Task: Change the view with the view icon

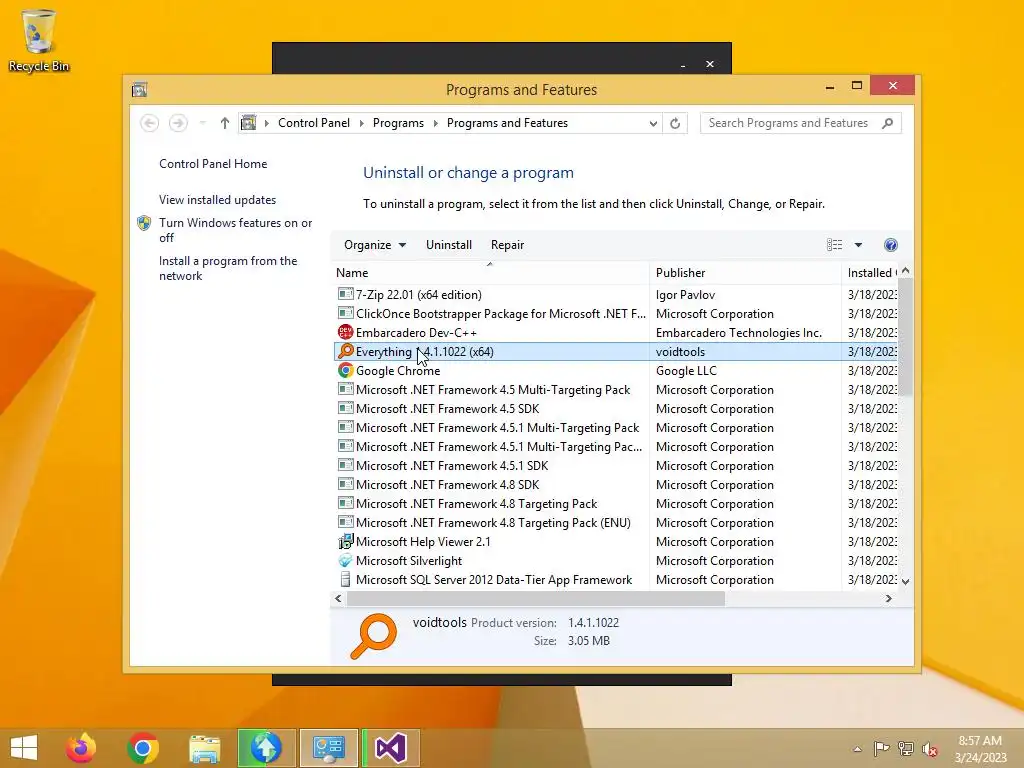Action: pos(835,245)
